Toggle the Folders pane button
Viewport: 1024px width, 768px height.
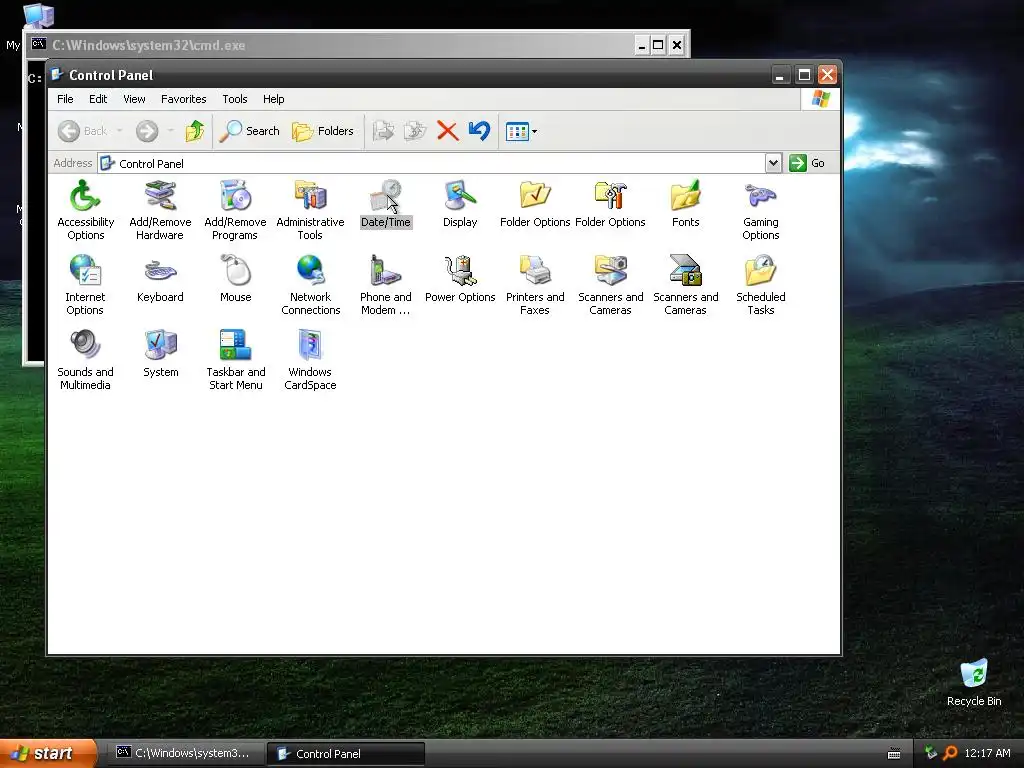pos(323,131)
